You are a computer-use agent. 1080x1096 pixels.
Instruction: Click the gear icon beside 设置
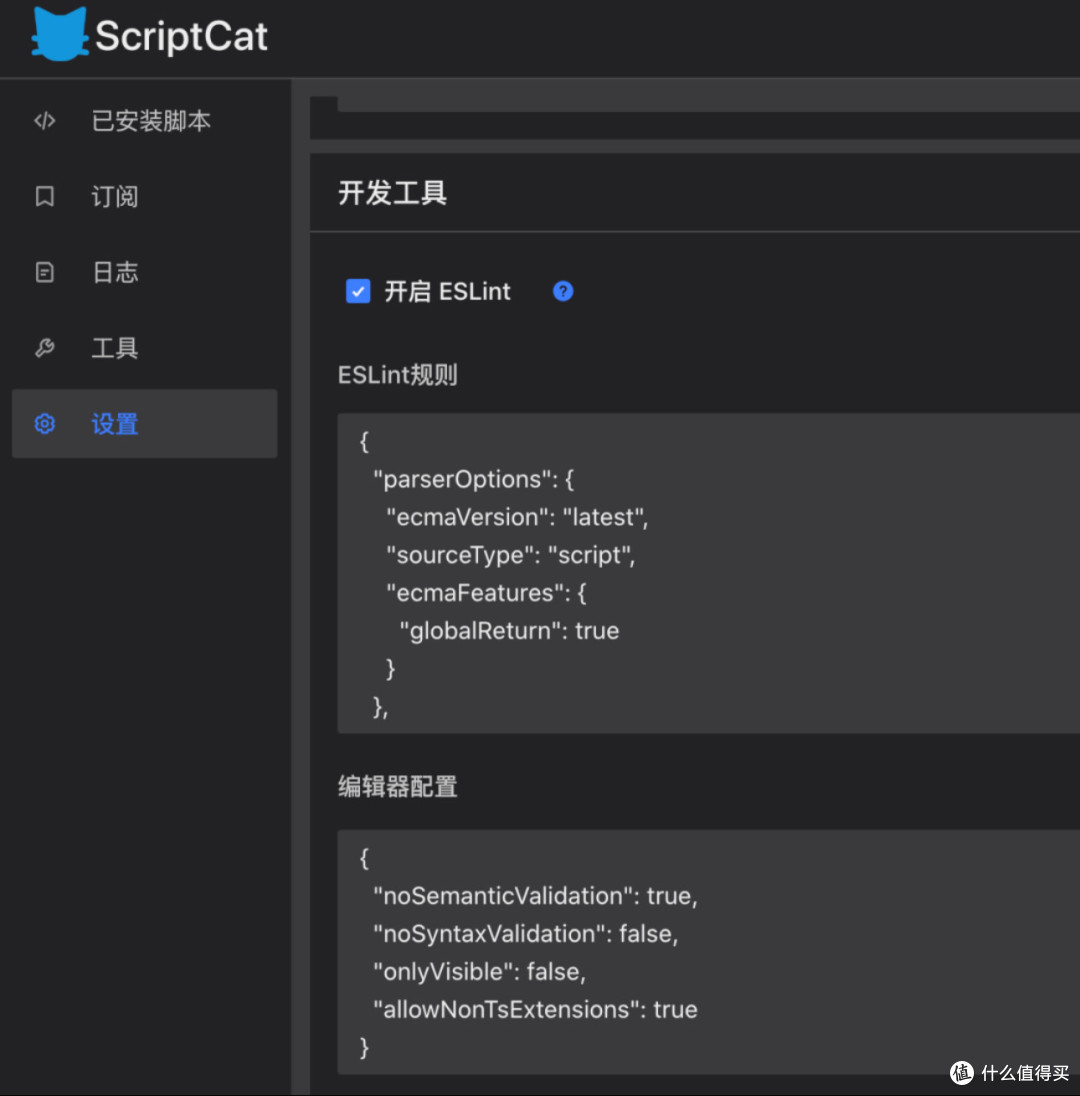point(45,424)
